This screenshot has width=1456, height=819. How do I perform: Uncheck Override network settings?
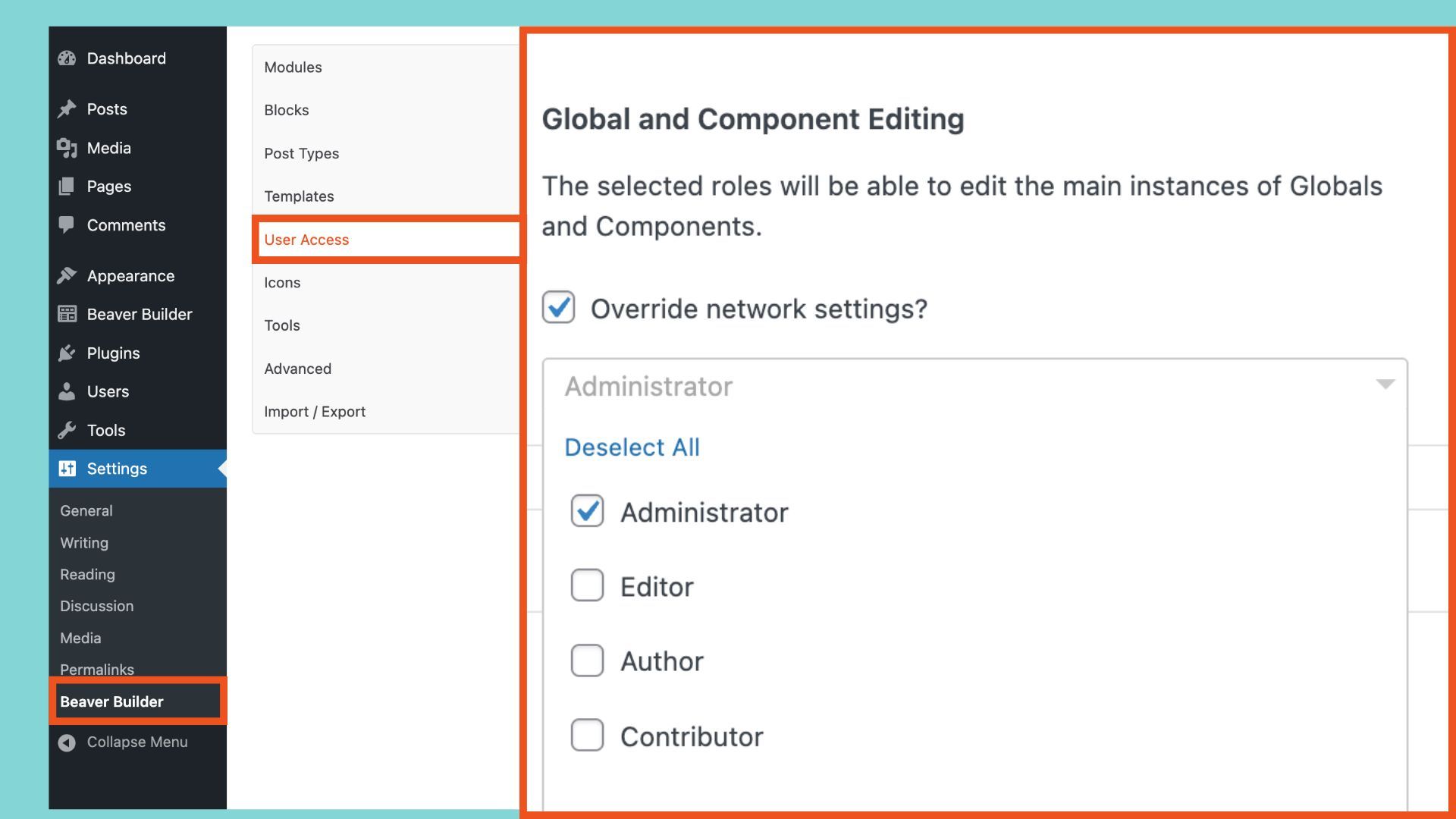[x=557, y=308]
